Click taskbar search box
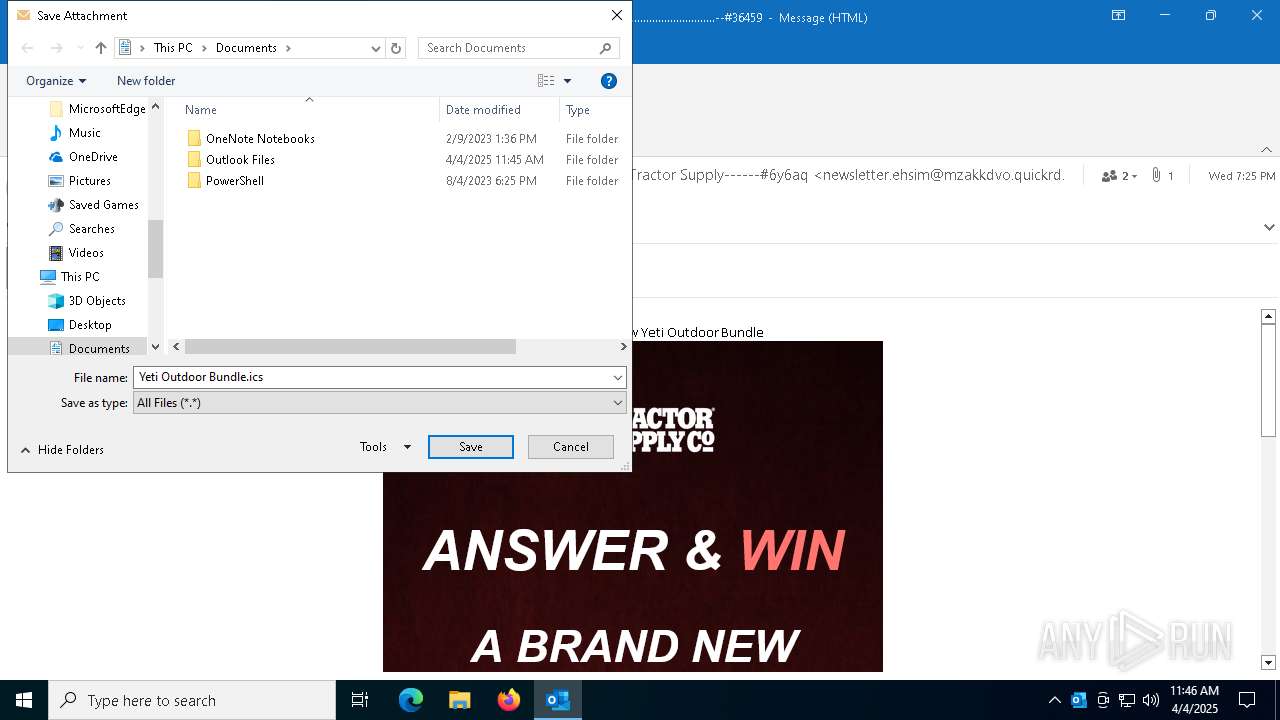 [x=192, y=700]
